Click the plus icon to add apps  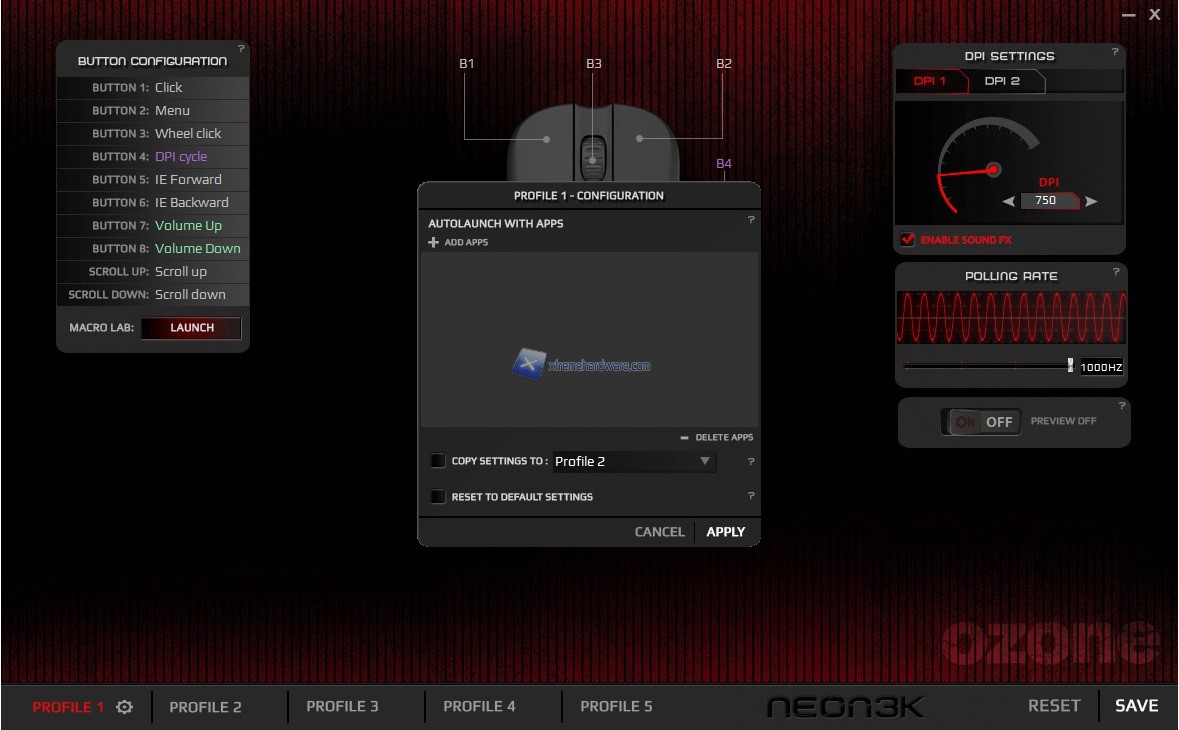(x=433, y=242)
